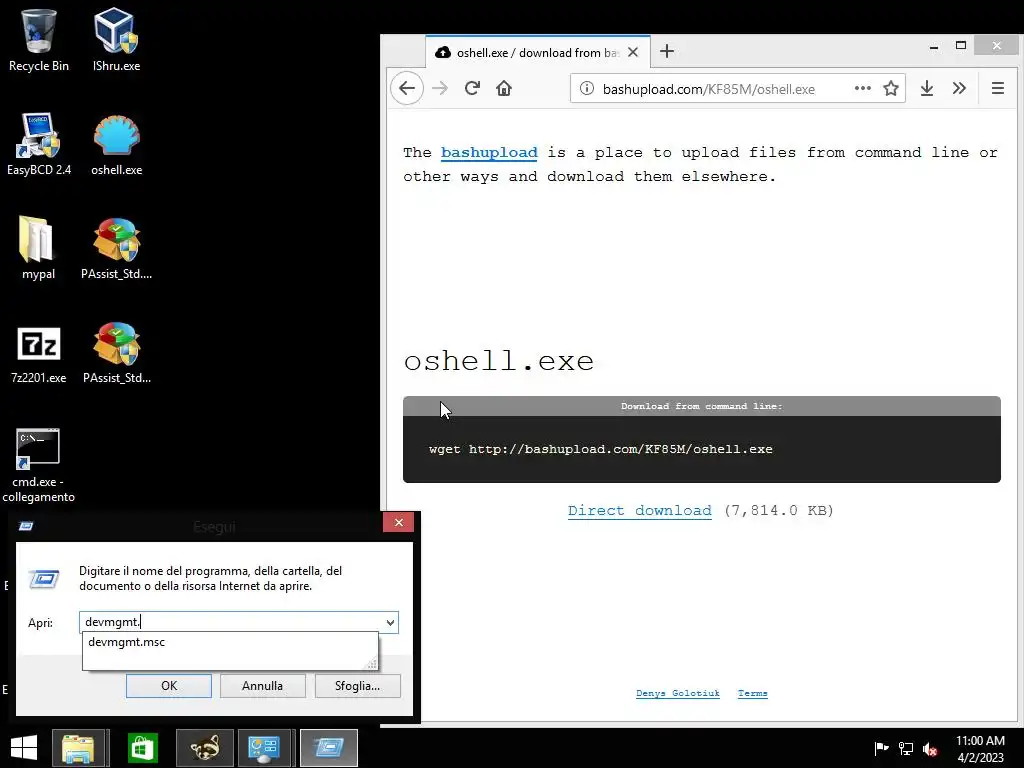Open the browser hamburger menu
The image size is (1024, 768).
[x=997, y=88]
